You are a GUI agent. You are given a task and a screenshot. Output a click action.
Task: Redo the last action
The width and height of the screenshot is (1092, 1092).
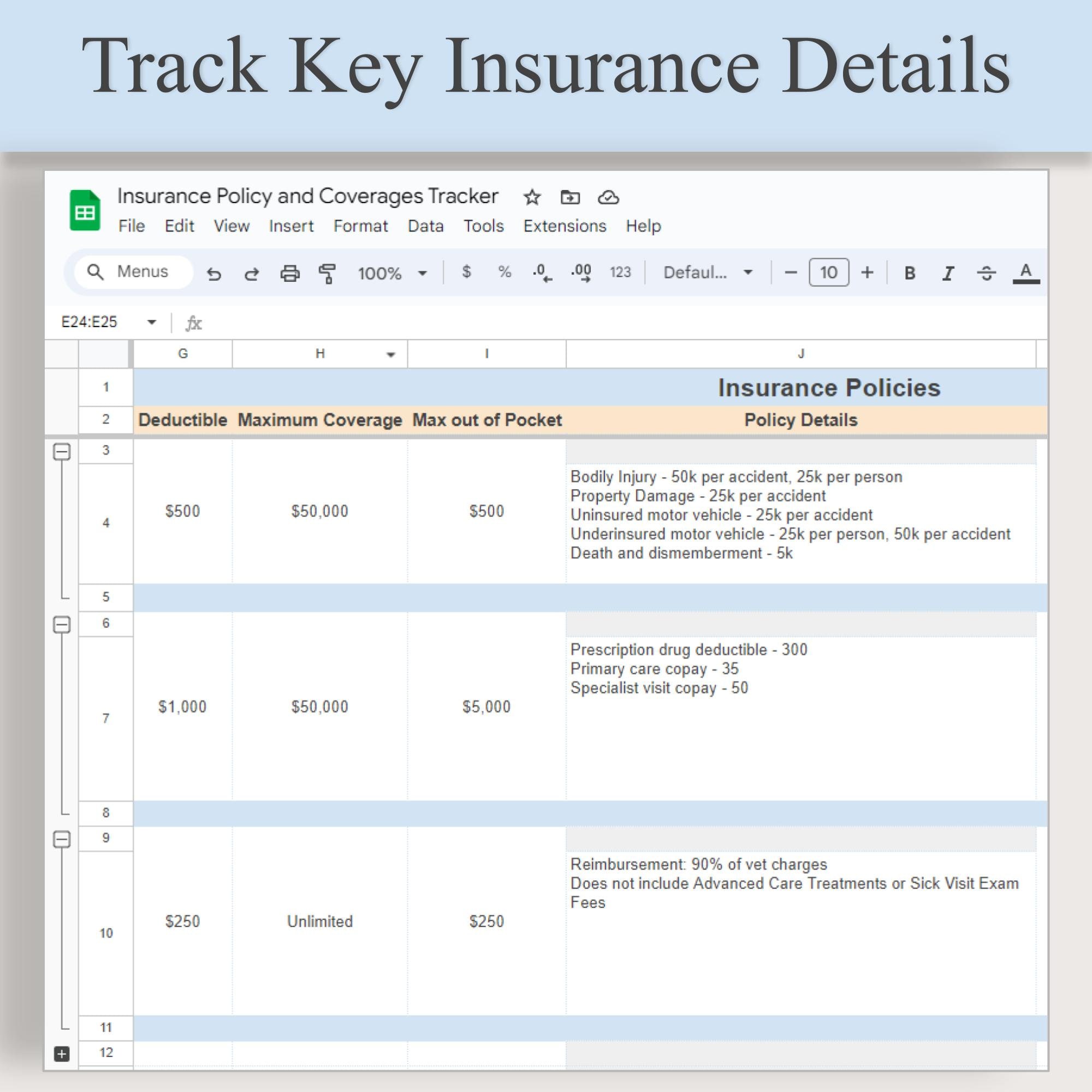click(x=252, y=273)
